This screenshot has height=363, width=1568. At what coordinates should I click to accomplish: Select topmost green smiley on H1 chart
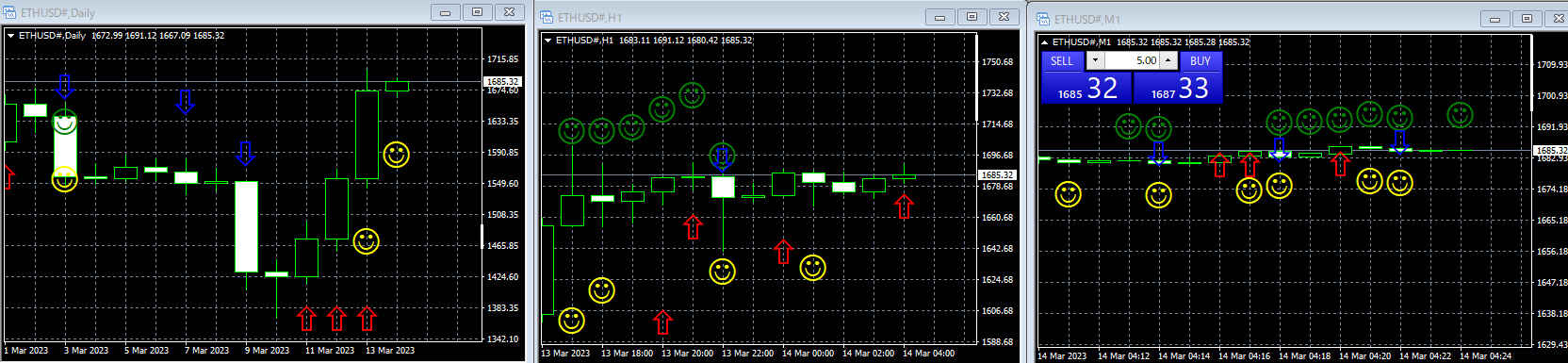693,95
